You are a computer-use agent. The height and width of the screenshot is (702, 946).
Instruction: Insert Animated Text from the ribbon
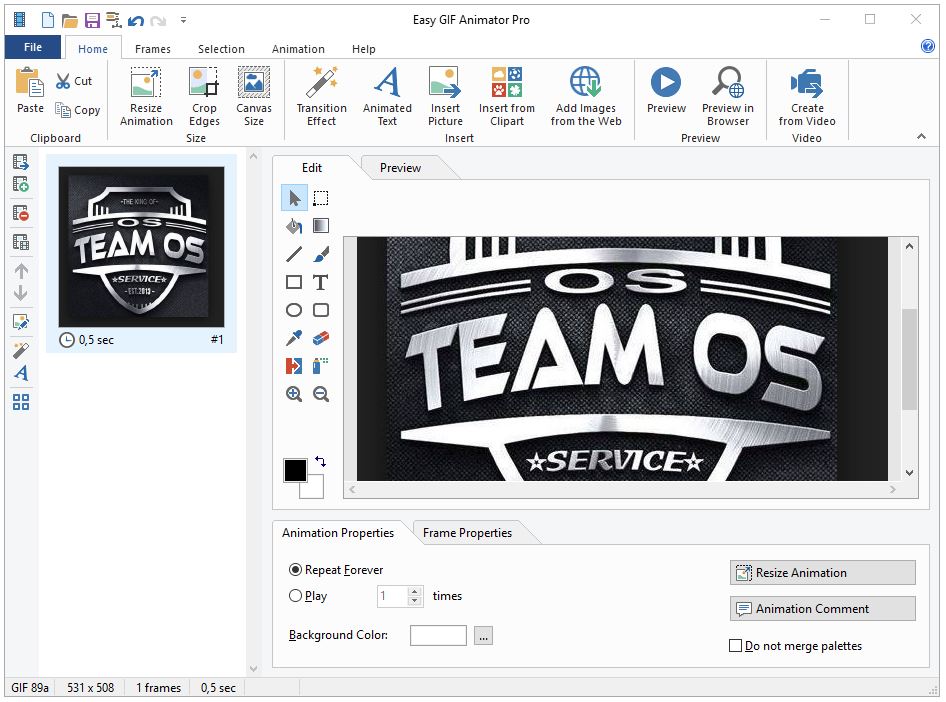click(387, 96)
